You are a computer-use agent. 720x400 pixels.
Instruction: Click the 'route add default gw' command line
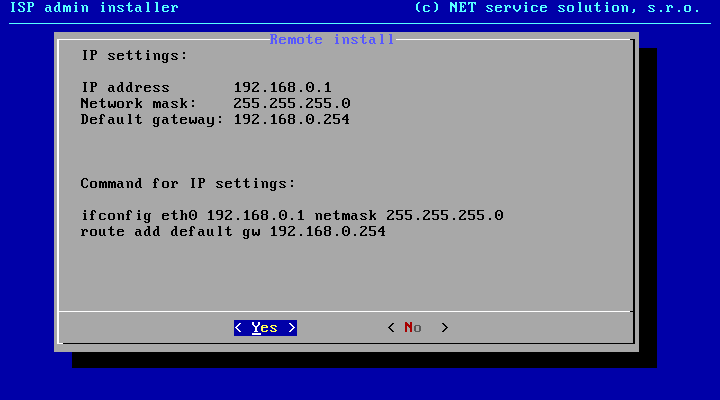pos(233,231)
